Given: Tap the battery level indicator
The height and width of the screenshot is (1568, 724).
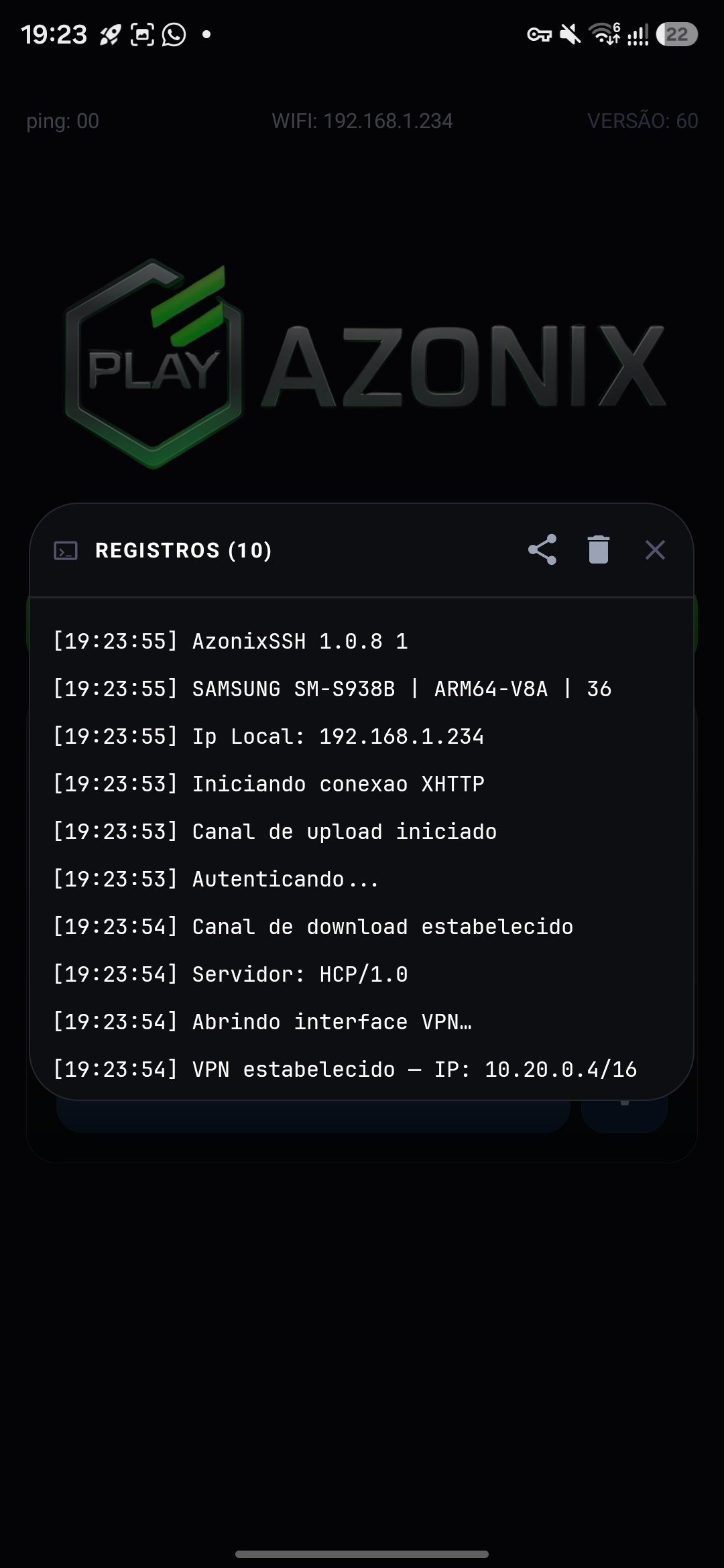Looking at the screenshot, I should pos(677,34).
